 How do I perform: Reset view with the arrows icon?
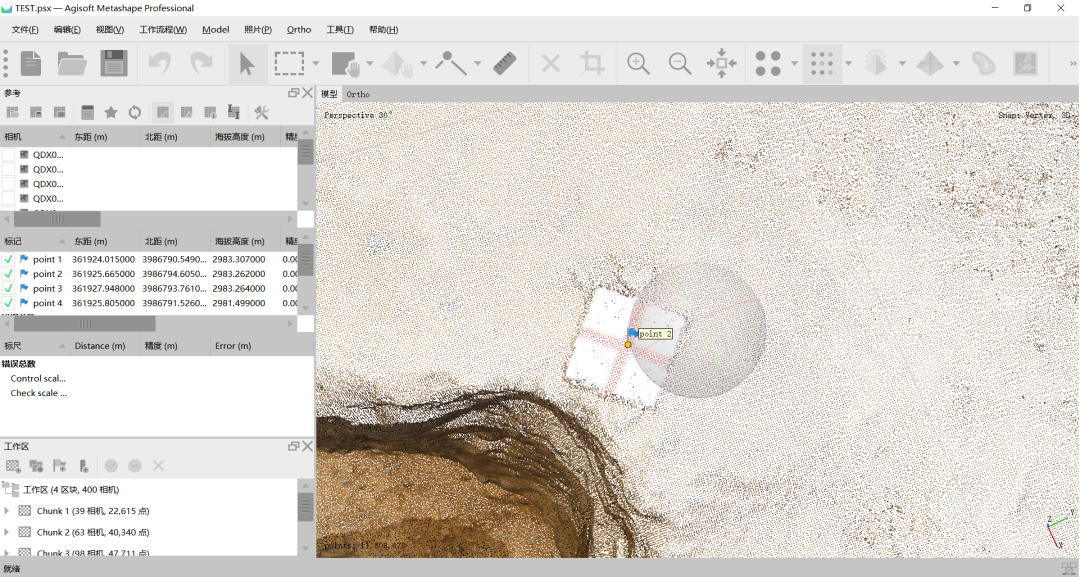click(721, 63)
